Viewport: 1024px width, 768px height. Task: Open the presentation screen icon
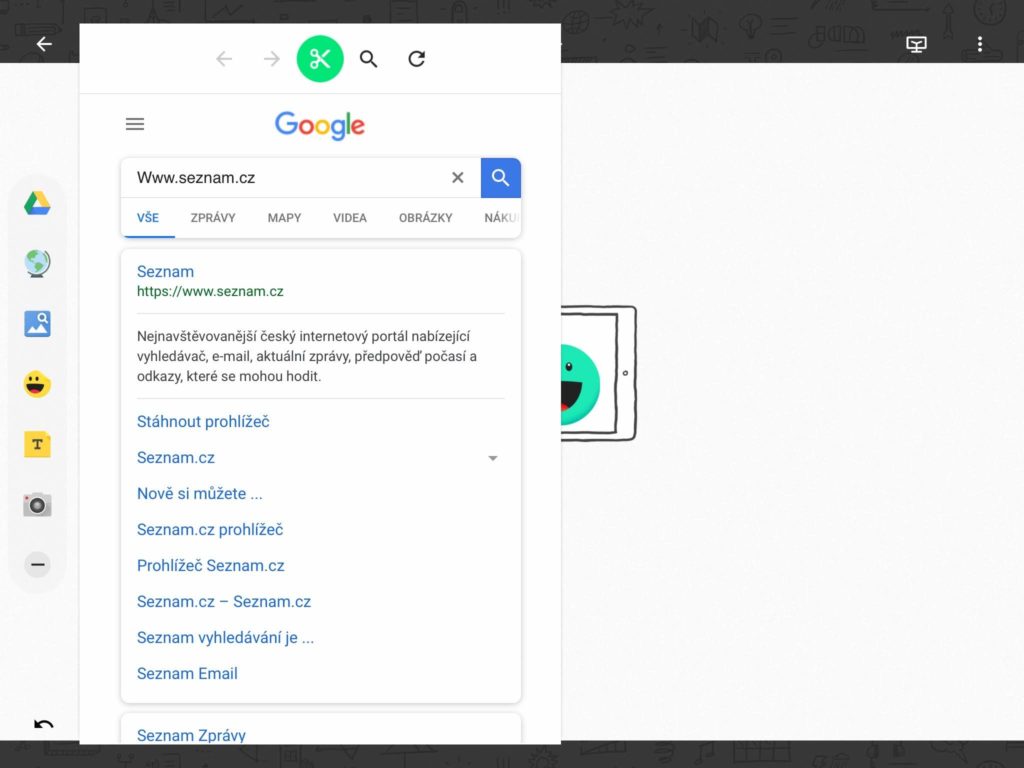916,44
